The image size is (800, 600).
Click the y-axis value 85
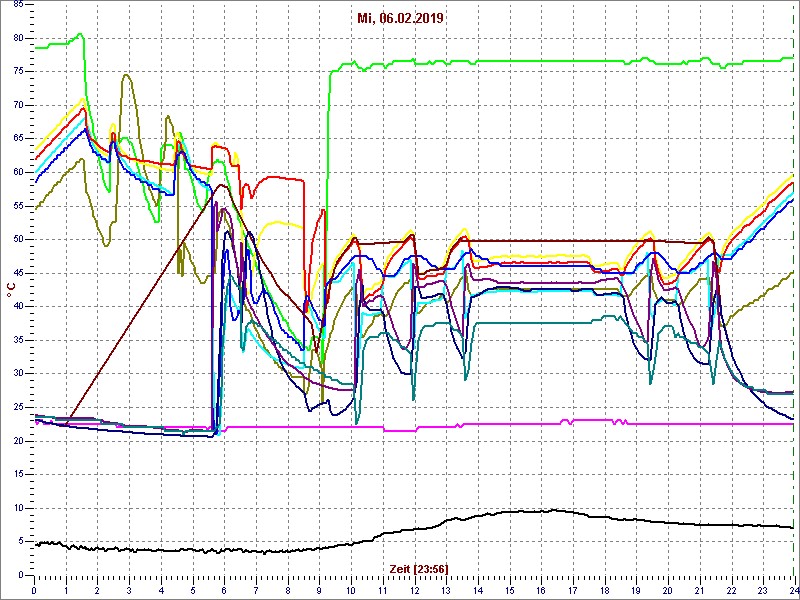tap(17, 5)
